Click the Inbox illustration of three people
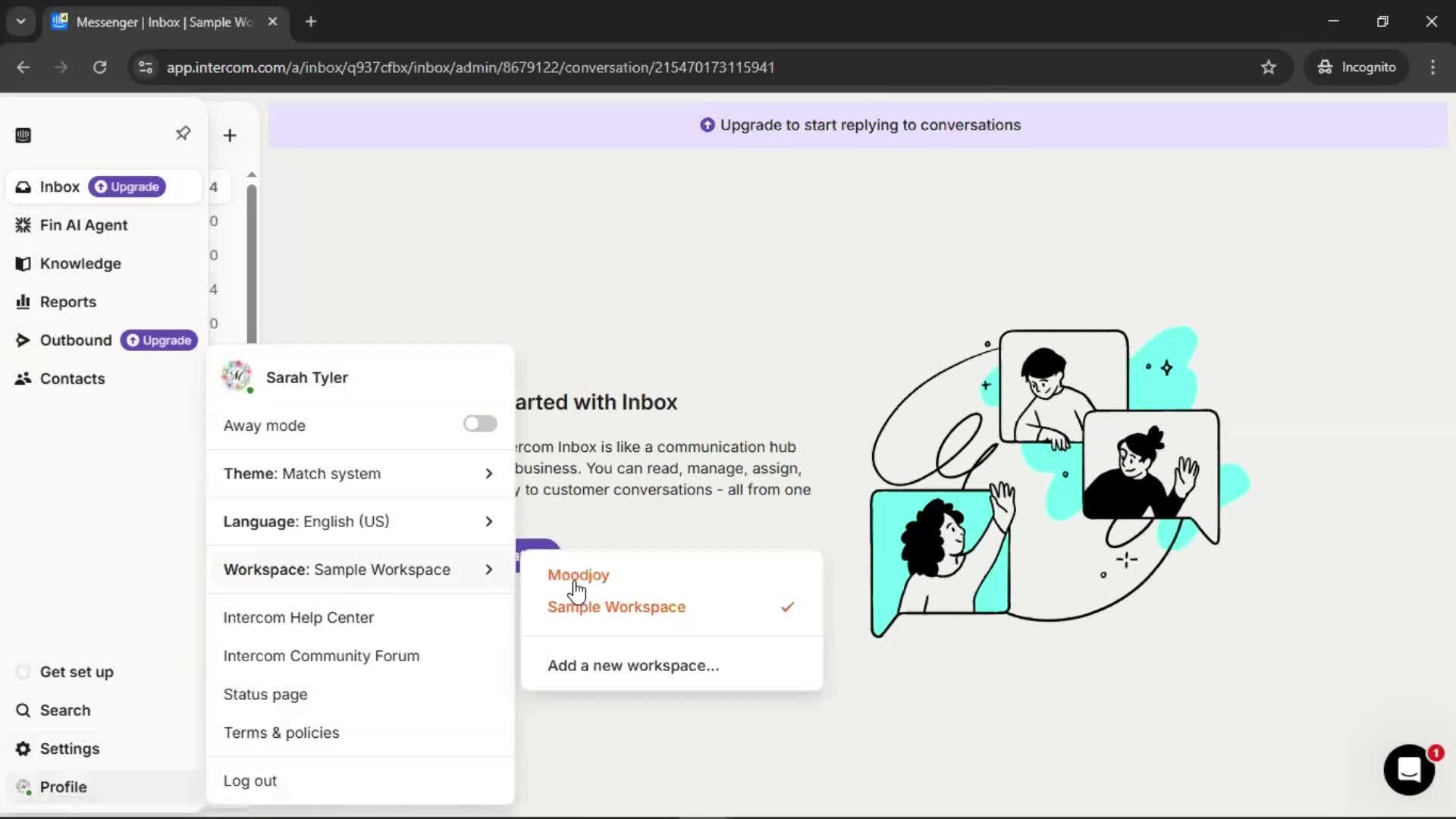The height and width of the screenshot is (819, 1456). (x=1060, y=483)
